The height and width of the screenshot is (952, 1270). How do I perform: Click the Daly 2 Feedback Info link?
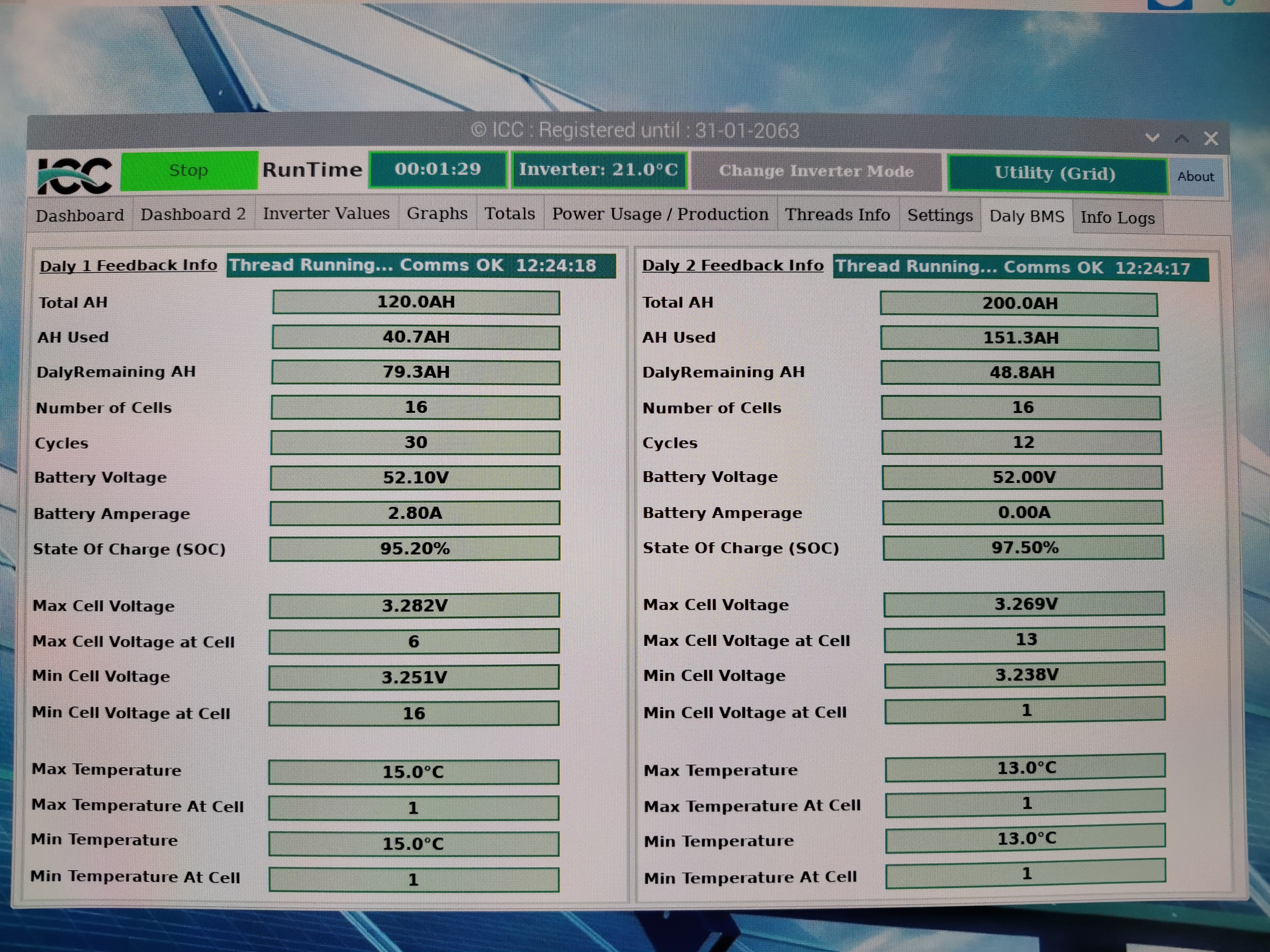click(732, 266)
